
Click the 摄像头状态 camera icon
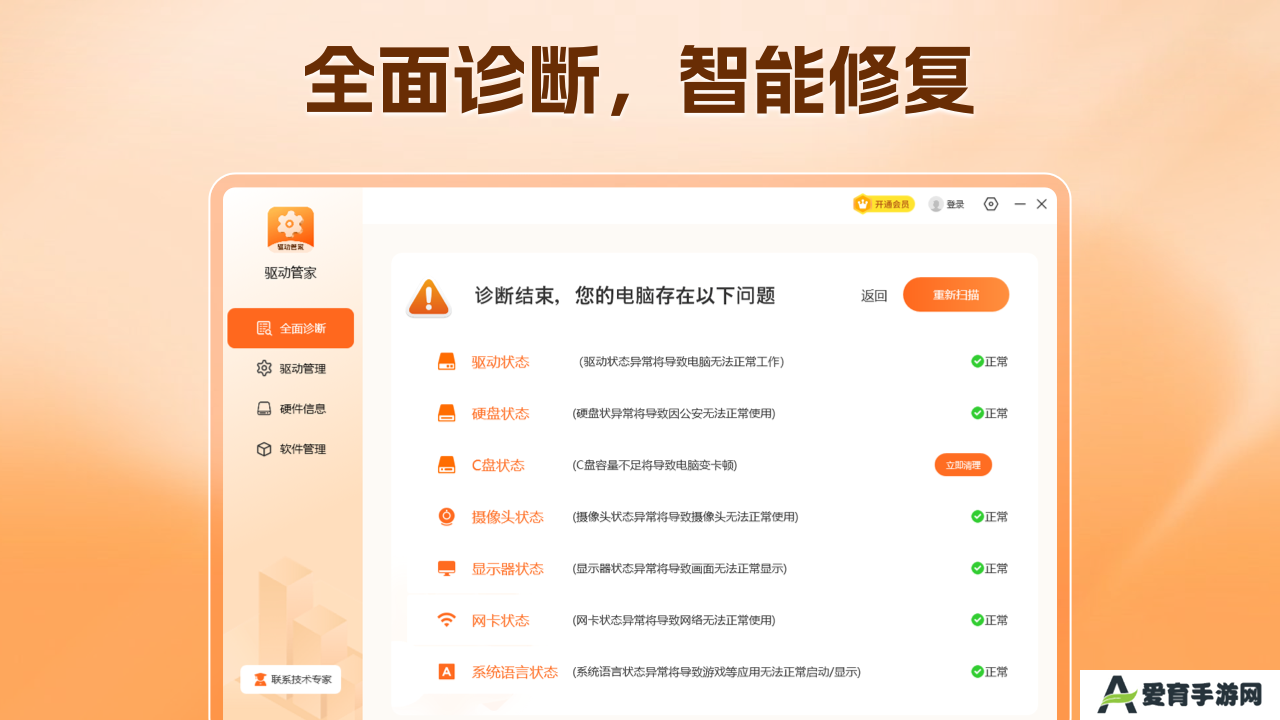tap(447, 517)
